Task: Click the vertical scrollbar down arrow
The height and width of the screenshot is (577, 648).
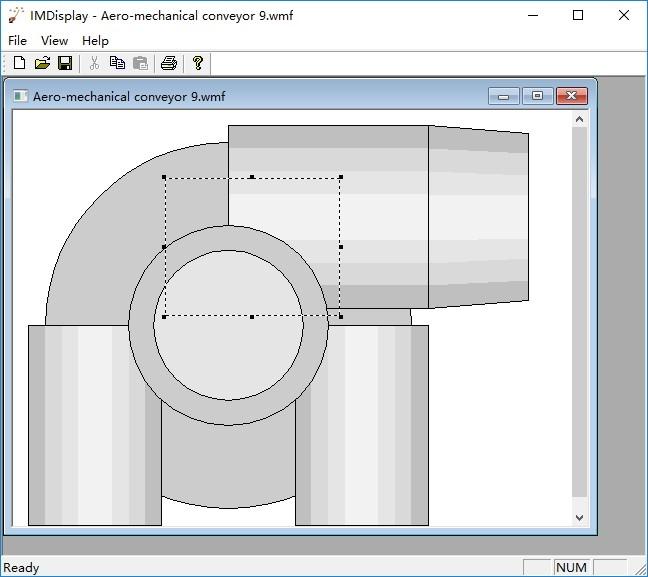Action: [x=579, y=517]
